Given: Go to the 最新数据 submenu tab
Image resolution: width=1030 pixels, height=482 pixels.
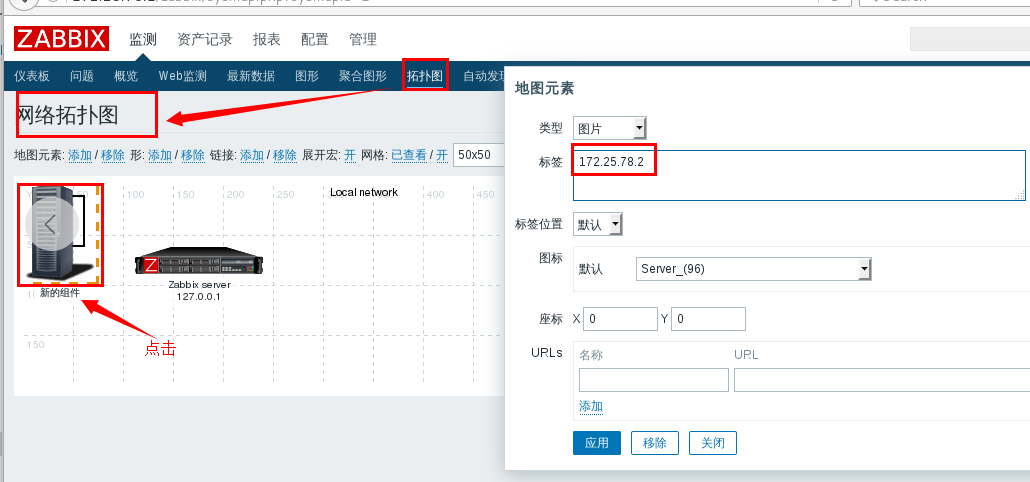Looking at the screenshot, I should click(x=251, y=76).
